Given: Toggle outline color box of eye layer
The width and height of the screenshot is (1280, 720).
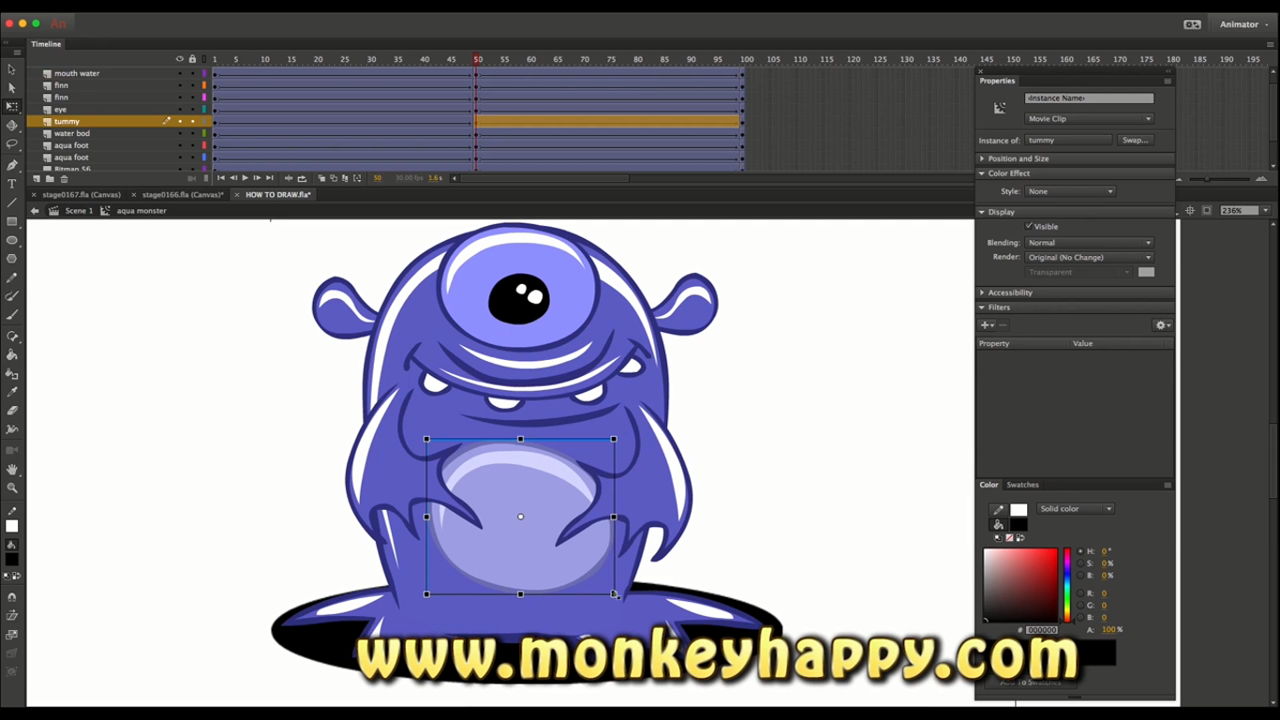Looking at the screenshot, I should coord(204,109).
